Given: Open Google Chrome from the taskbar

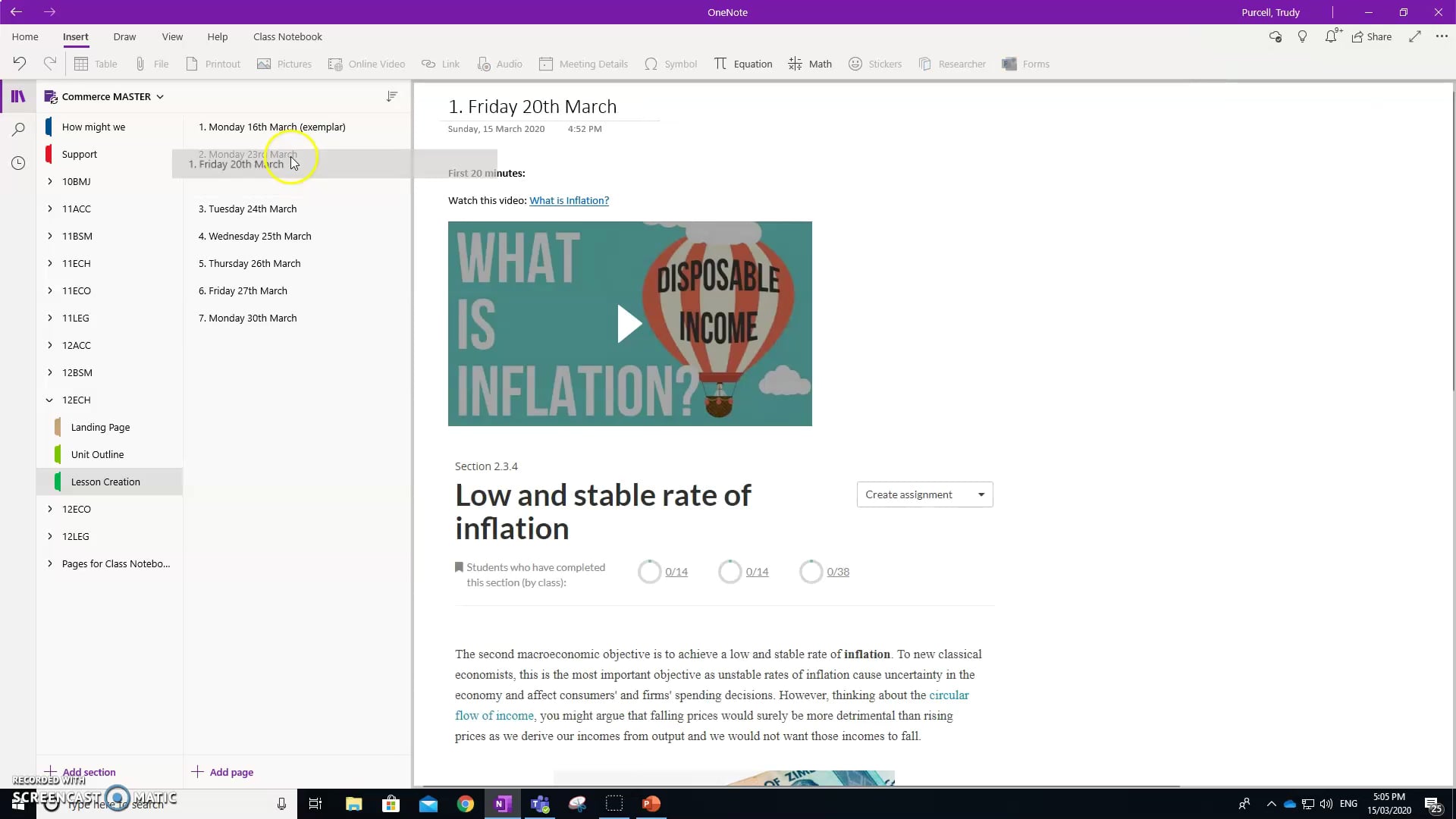Looking at the screenshot, I should [x=466, y=804].
